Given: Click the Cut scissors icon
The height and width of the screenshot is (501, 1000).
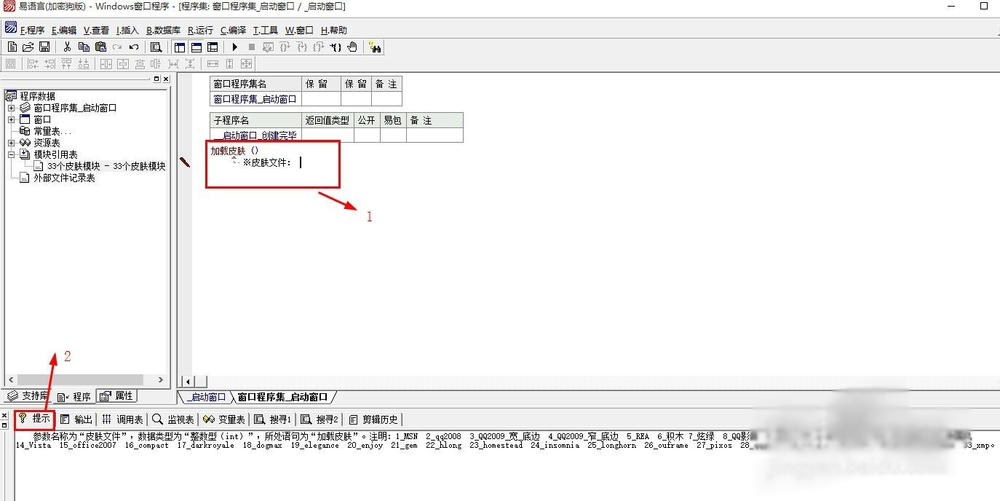Looking at the screenshot, I should tap(67, 47).
